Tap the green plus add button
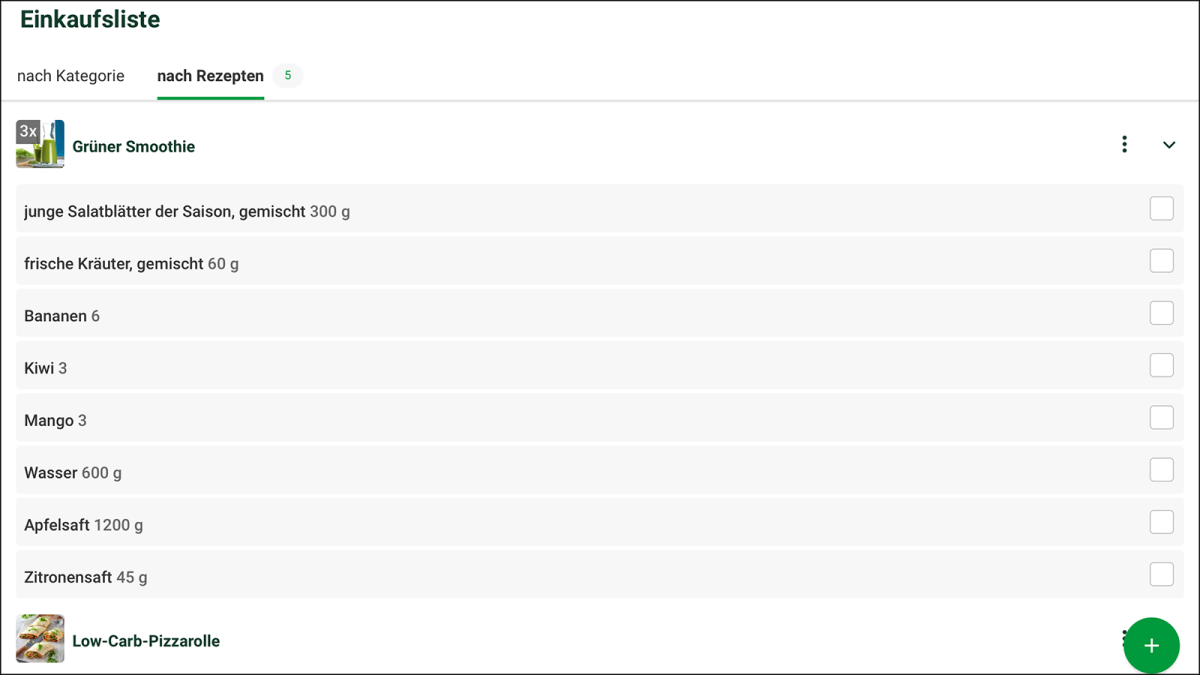Viewport: 1200px width, 675px height. click(1151, 645)
